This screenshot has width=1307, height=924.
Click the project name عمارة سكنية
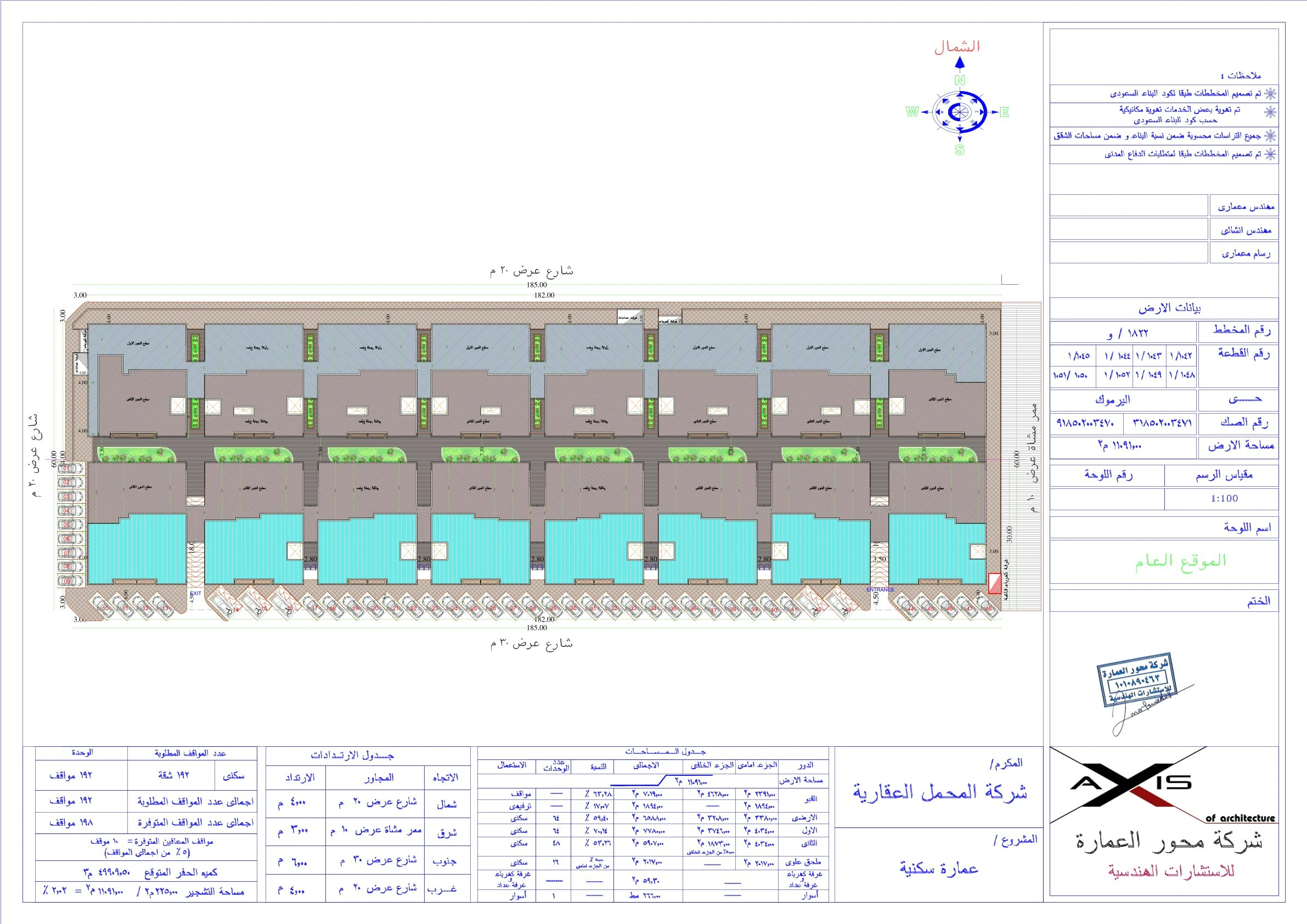939,868
